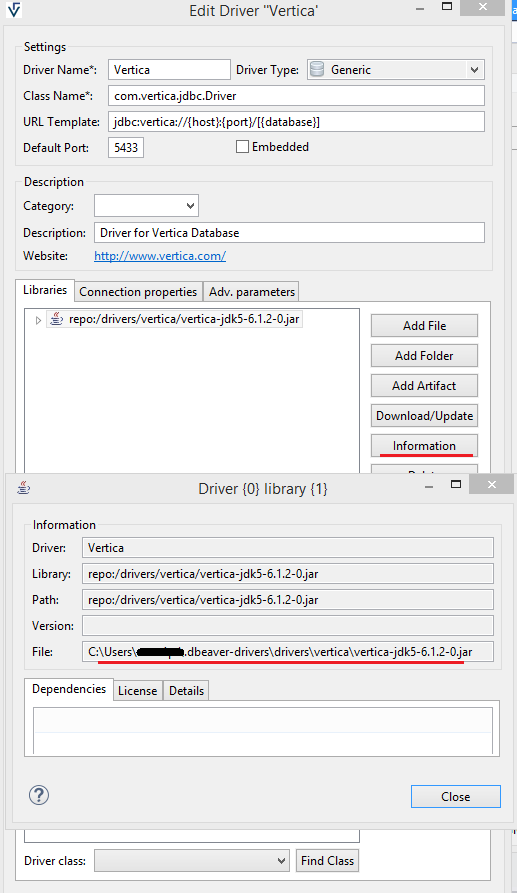
Task: Click the Path field in Information group
Action: coord(288,600)
